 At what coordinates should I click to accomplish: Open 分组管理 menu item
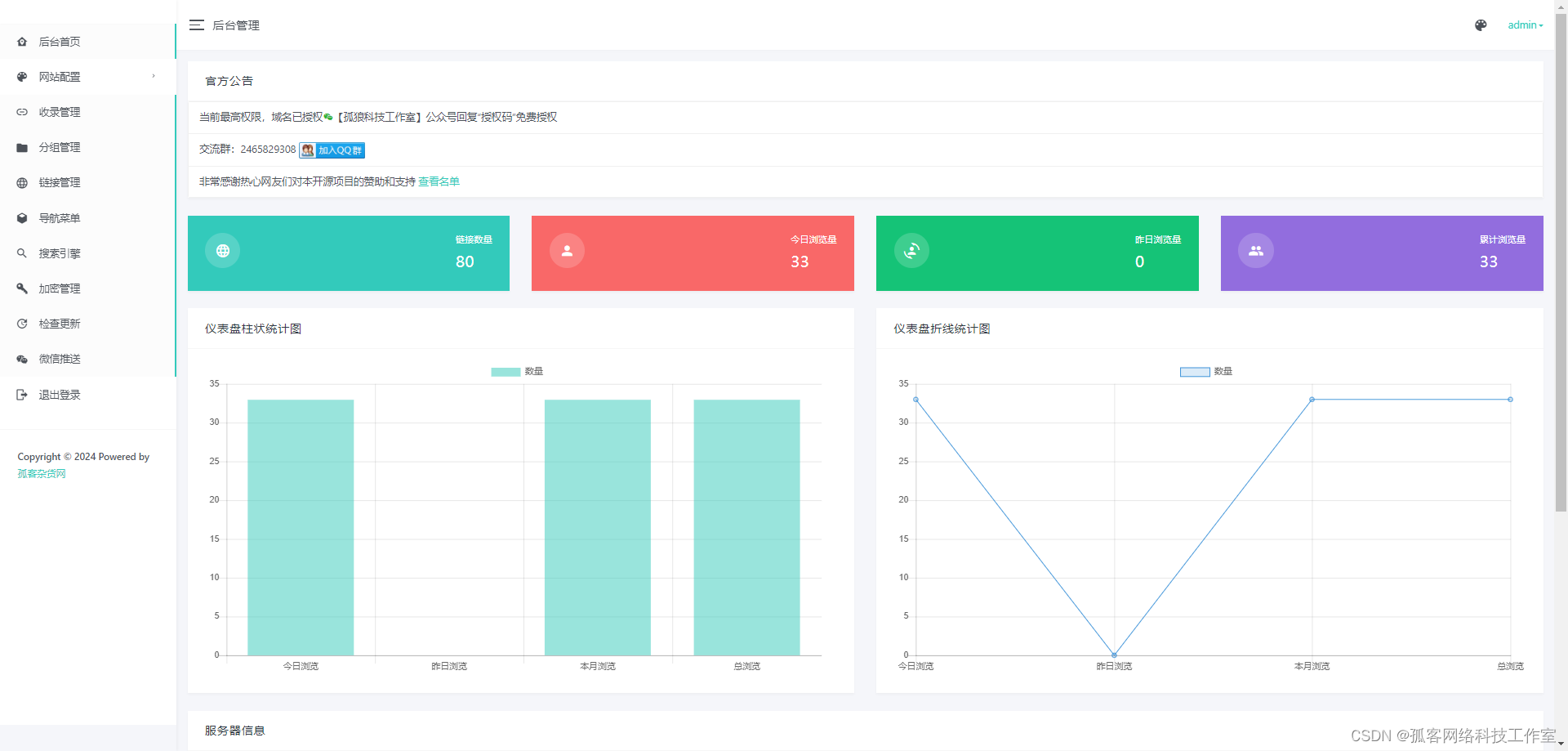click(87, 148)
